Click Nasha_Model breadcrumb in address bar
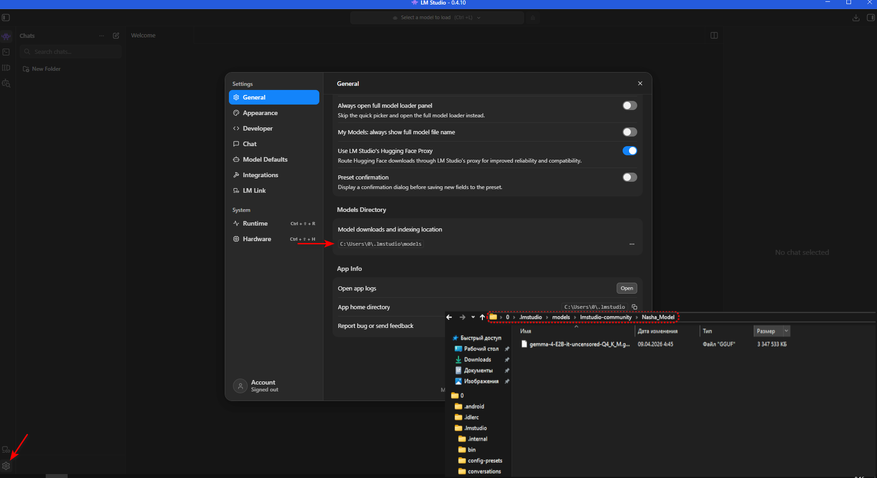 point(658,318)
